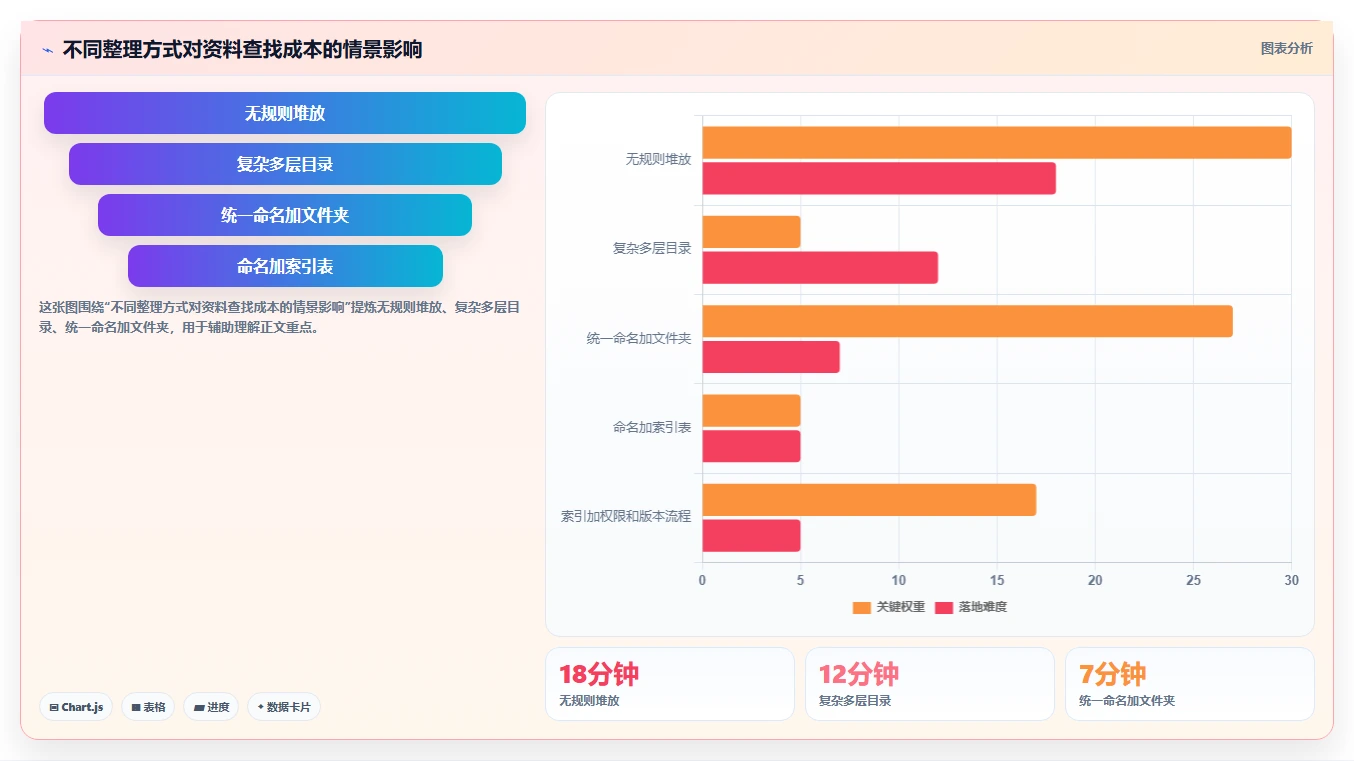Click the orange bar for 复杂多层目录
The height and width of the screenshot is (761, 1354).
pyautogui.click(x=751, y=232)
